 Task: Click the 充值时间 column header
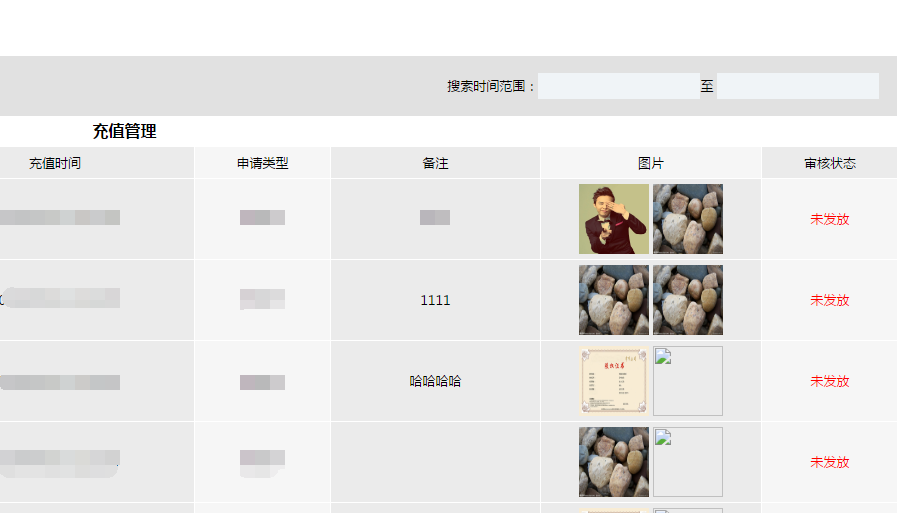click(x=55, y=164)
